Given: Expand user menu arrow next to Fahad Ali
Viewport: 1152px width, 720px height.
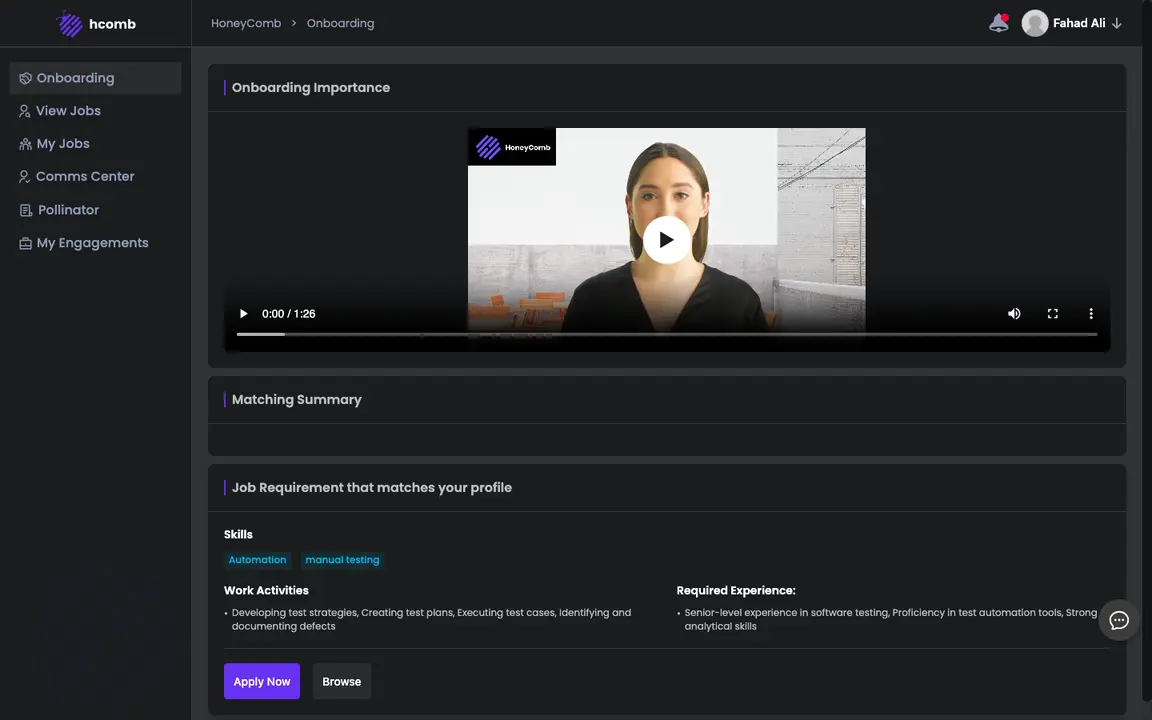Looking at the screenshot, I should click(x=1117, y=24).
